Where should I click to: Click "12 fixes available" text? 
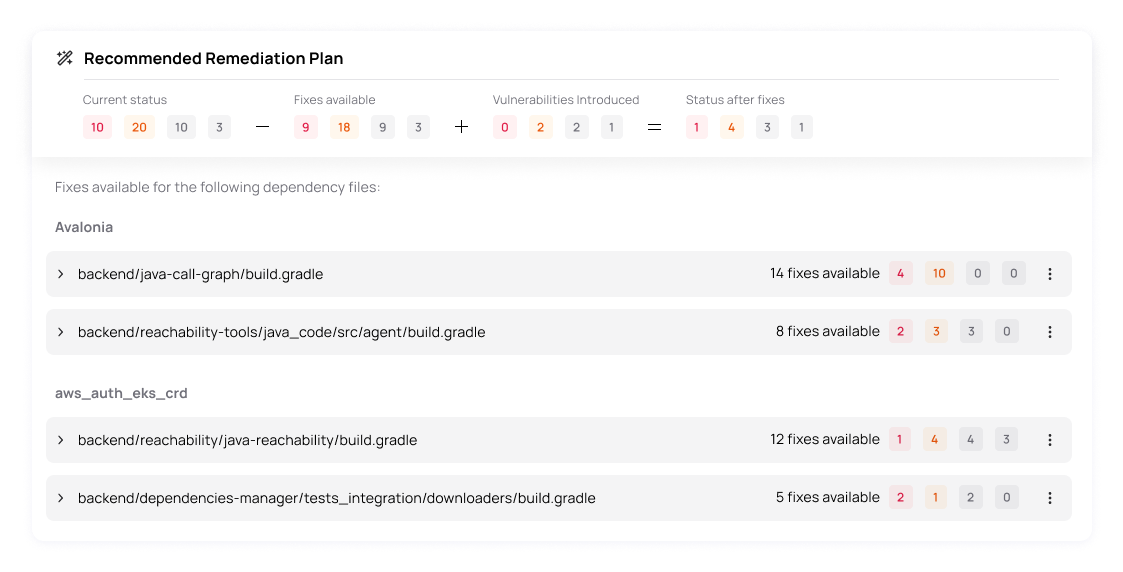[824, 440]
